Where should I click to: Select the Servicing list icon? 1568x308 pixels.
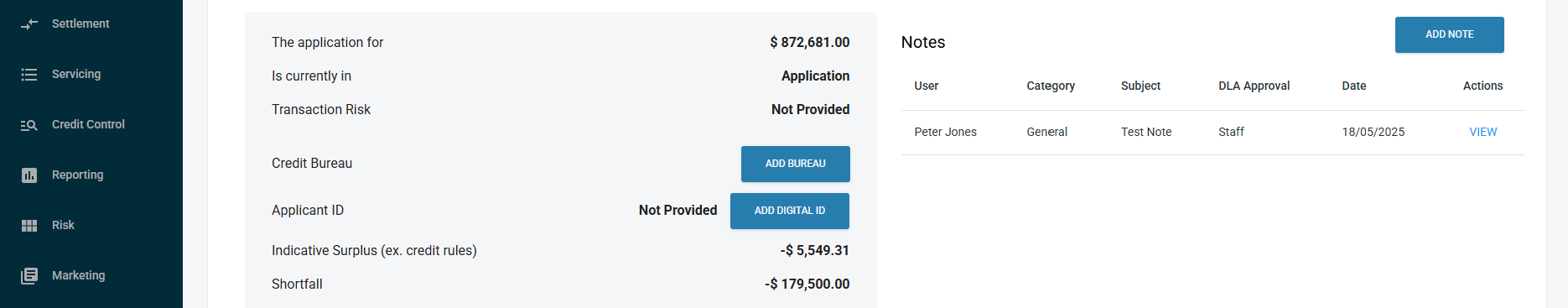coord(29,75)
